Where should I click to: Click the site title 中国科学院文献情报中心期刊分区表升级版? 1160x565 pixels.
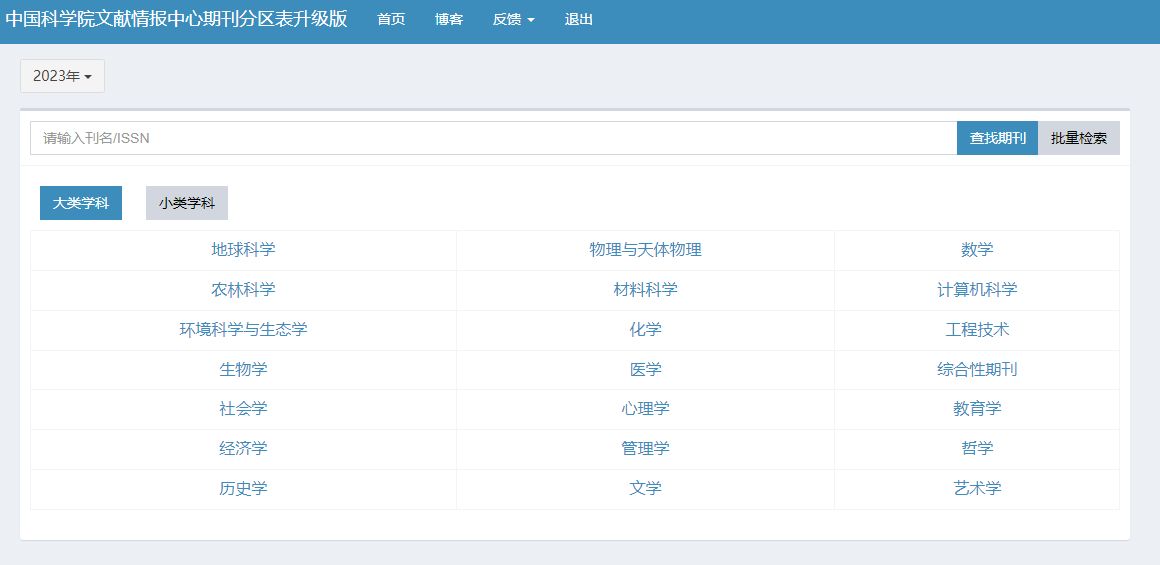tap(176, 19)
